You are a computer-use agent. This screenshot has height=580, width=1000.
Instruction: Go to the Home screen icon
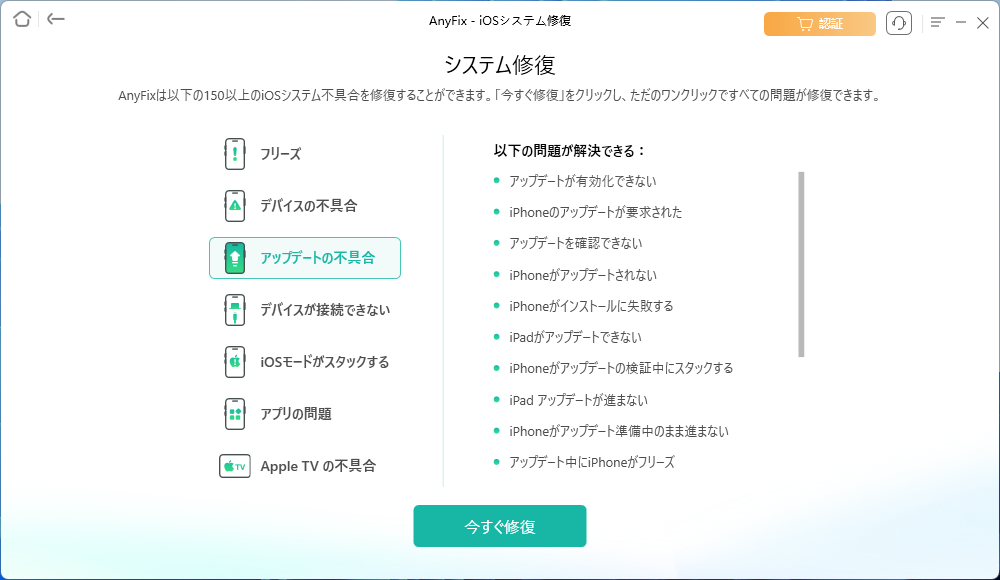(x=22, y=19)
